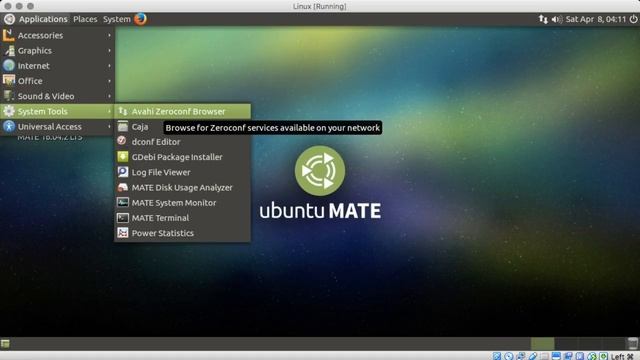Click the MATE Disk Usage Analyzer icon

(122, 187)
